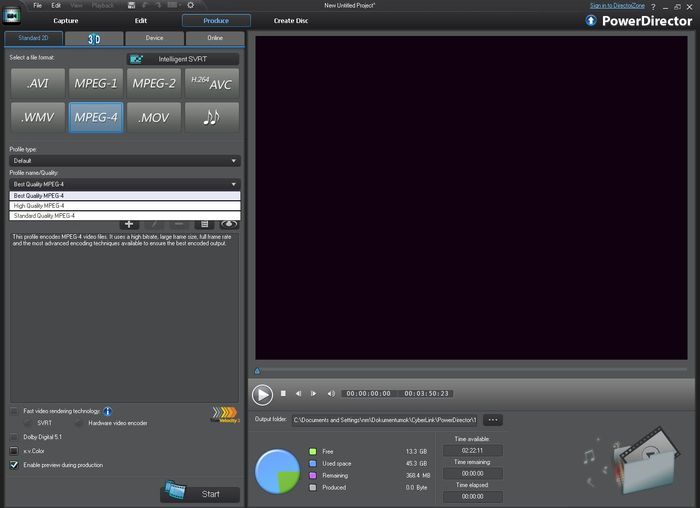Viewport: 700px width, 508px height.
Task: Choose Standard Quality MPEG-4 in list
Action: [125, 216]
